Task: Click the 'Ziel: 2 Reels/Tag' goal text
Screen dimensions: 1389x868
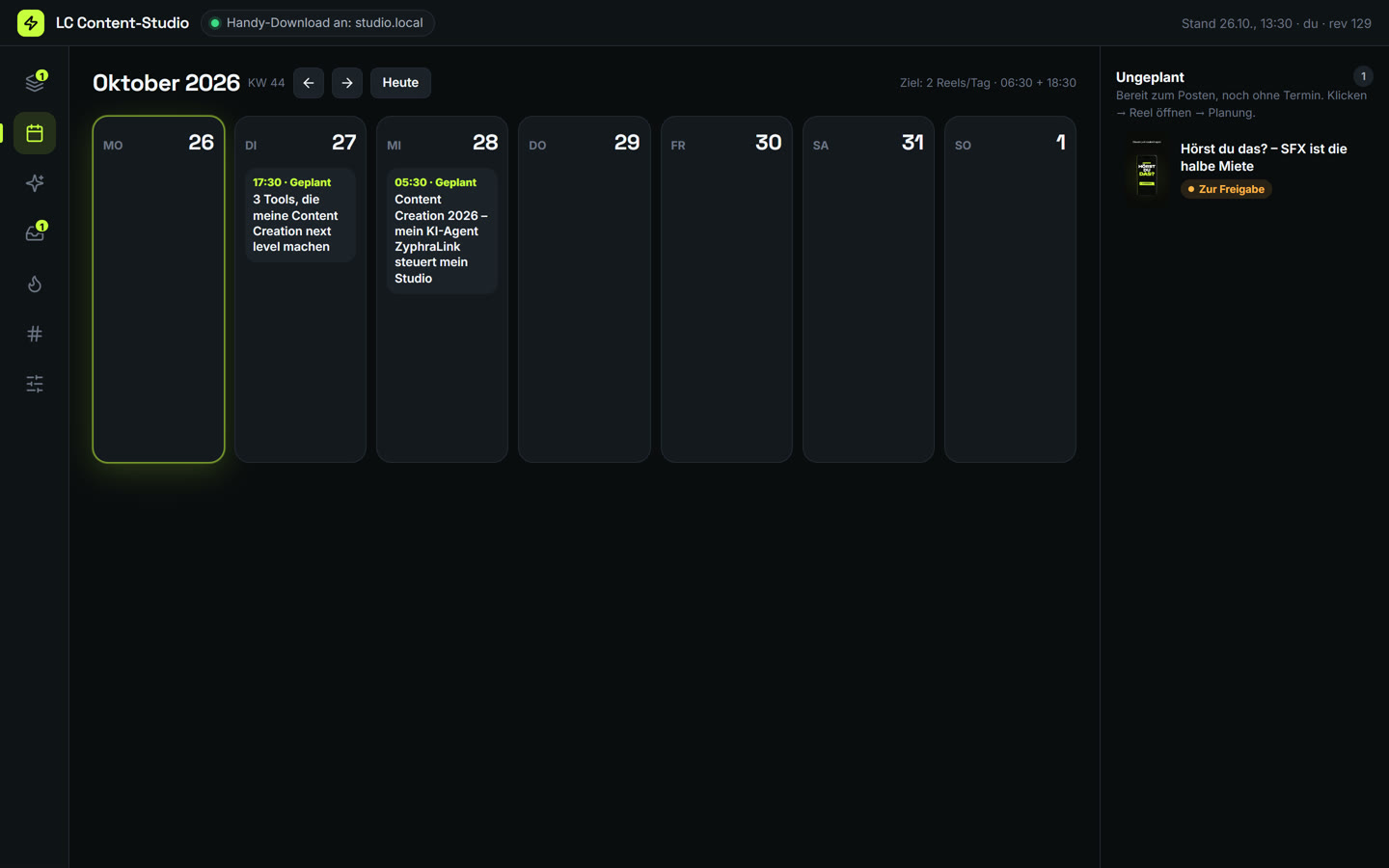Action: [x=988, y=83]
